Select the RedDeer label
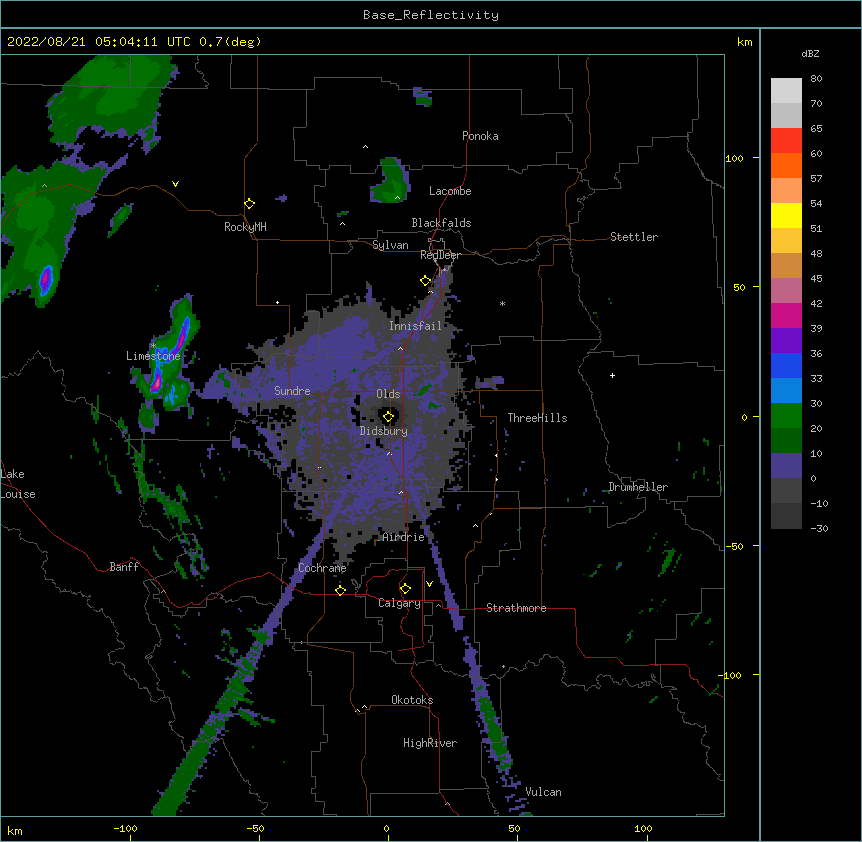 [x=441, y=255]
